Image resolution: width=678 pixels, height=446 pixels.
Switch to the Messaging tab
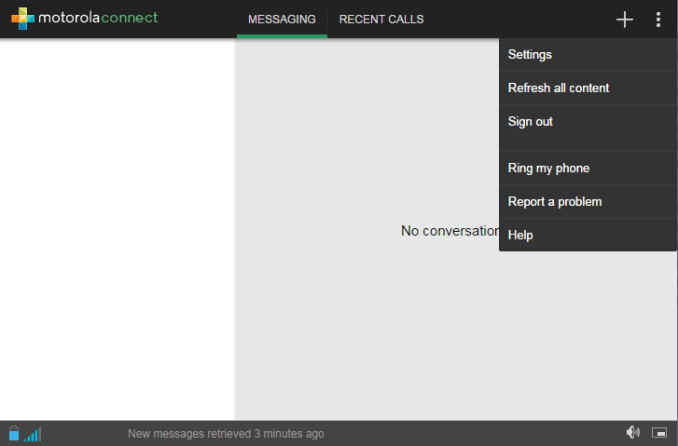(282, 19)
